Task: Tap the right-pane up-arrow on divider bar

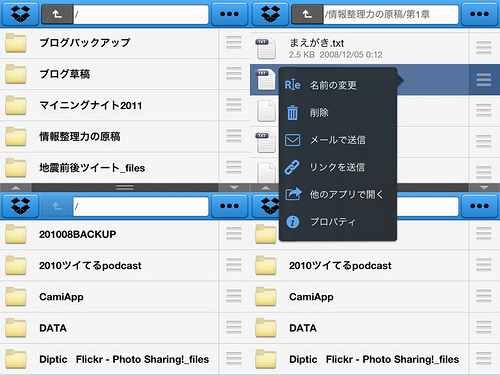Action: click(265, 187)
